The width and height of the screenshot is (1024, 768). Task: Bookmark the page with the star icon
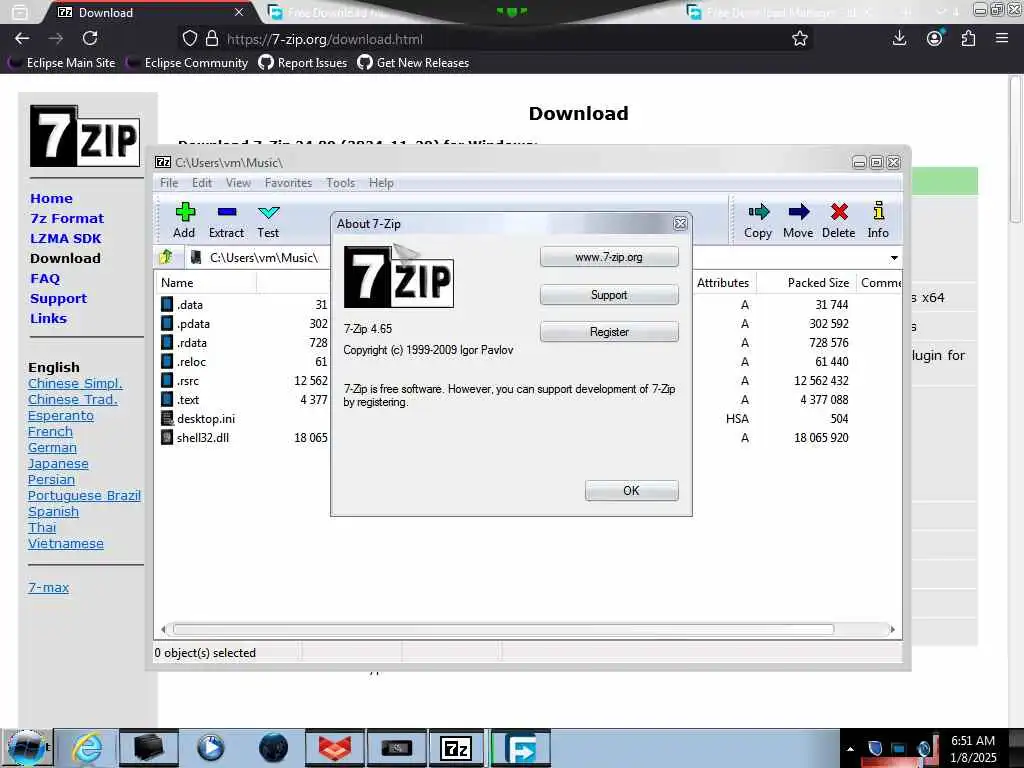(799, 39)
